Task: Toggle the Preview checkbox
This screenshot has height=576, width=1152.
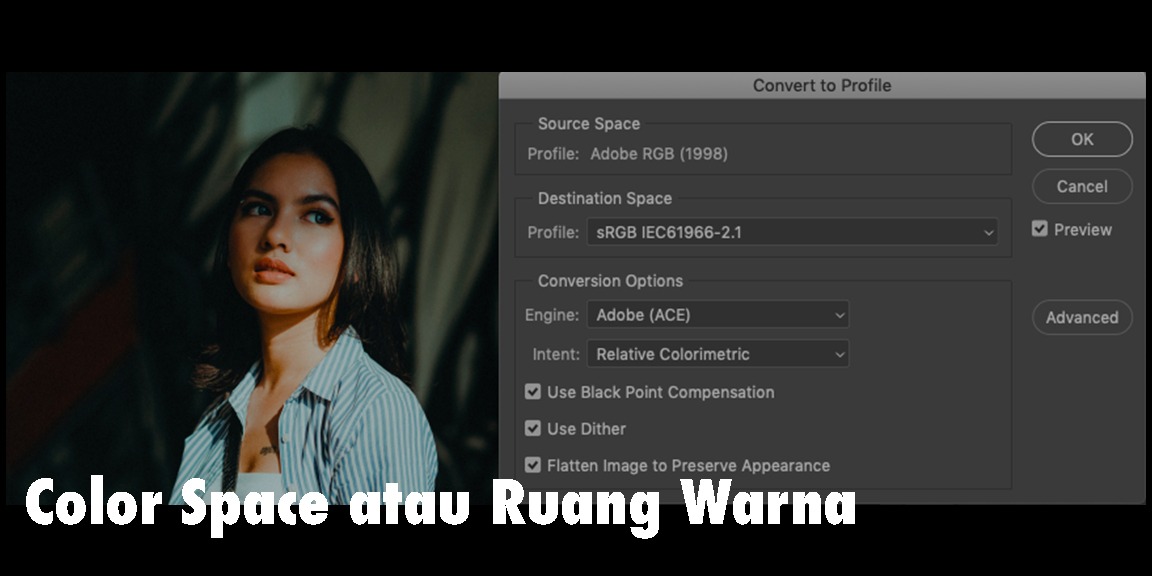Action: 1039,229
